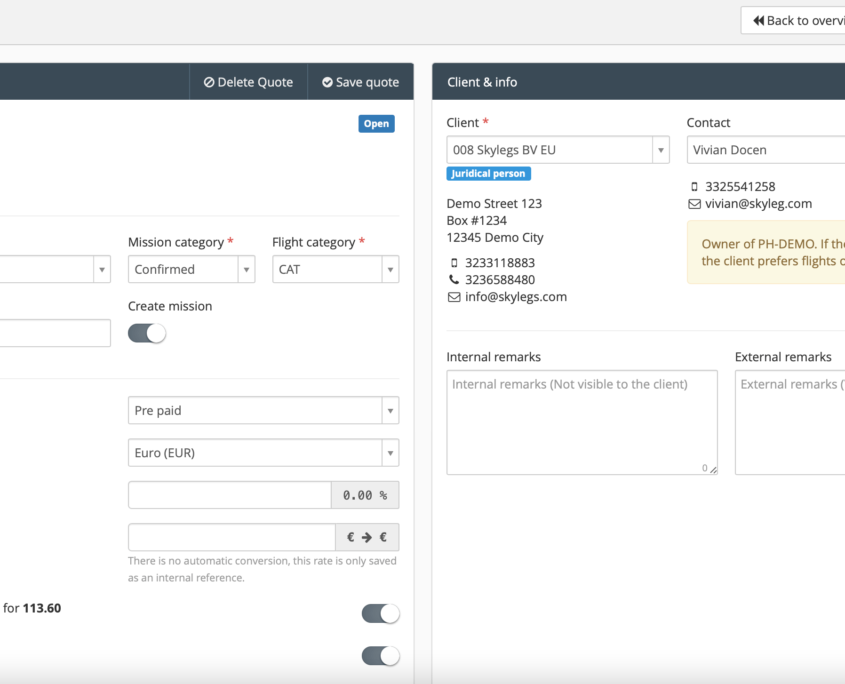Screen dimensions: 845x684
Task: Click the Delete Quote button
Action: [247, 82]
